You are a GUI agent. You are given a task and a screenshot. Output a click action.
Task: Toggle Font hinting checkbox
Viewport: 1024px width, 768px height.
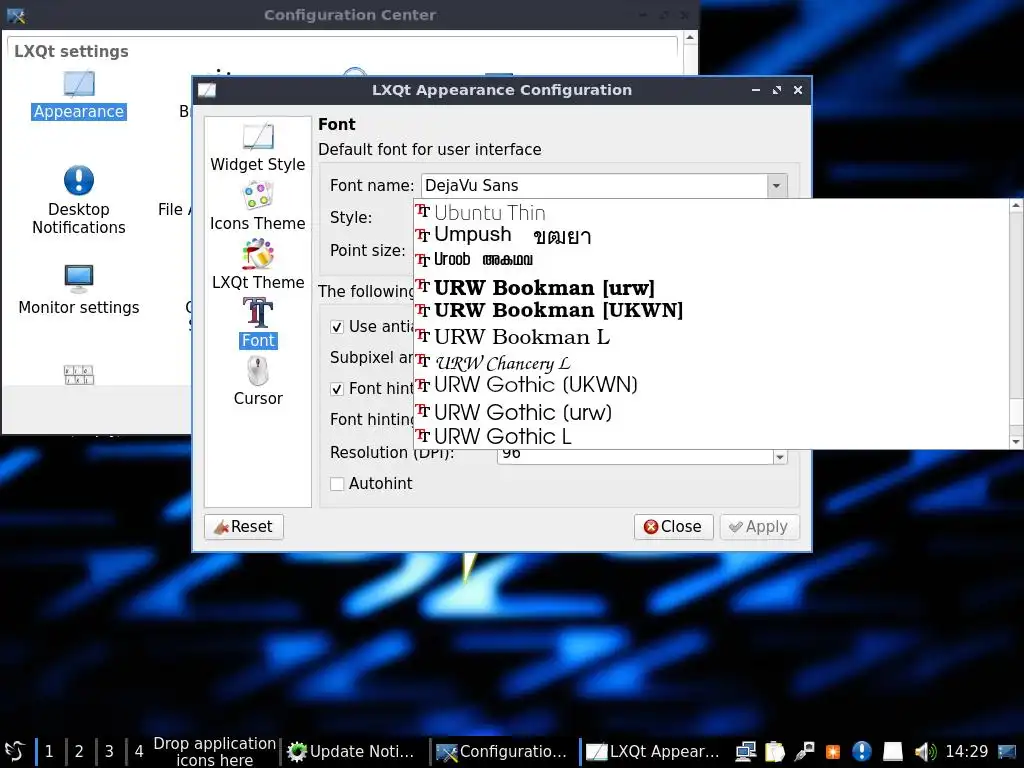click(337, 389)
